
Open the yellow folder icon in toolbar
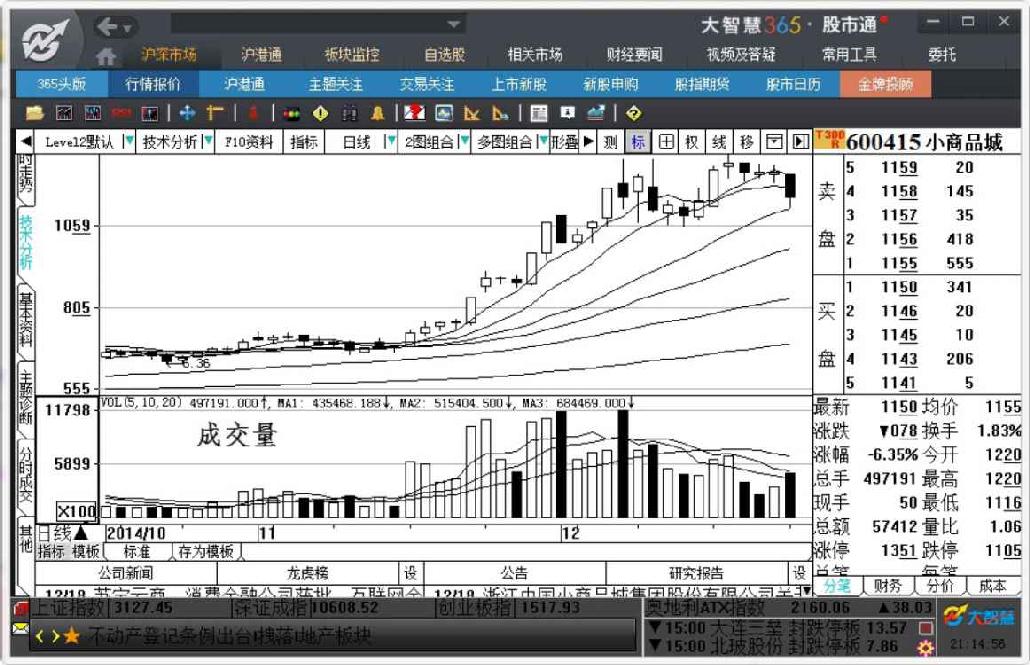coord(34,114)
